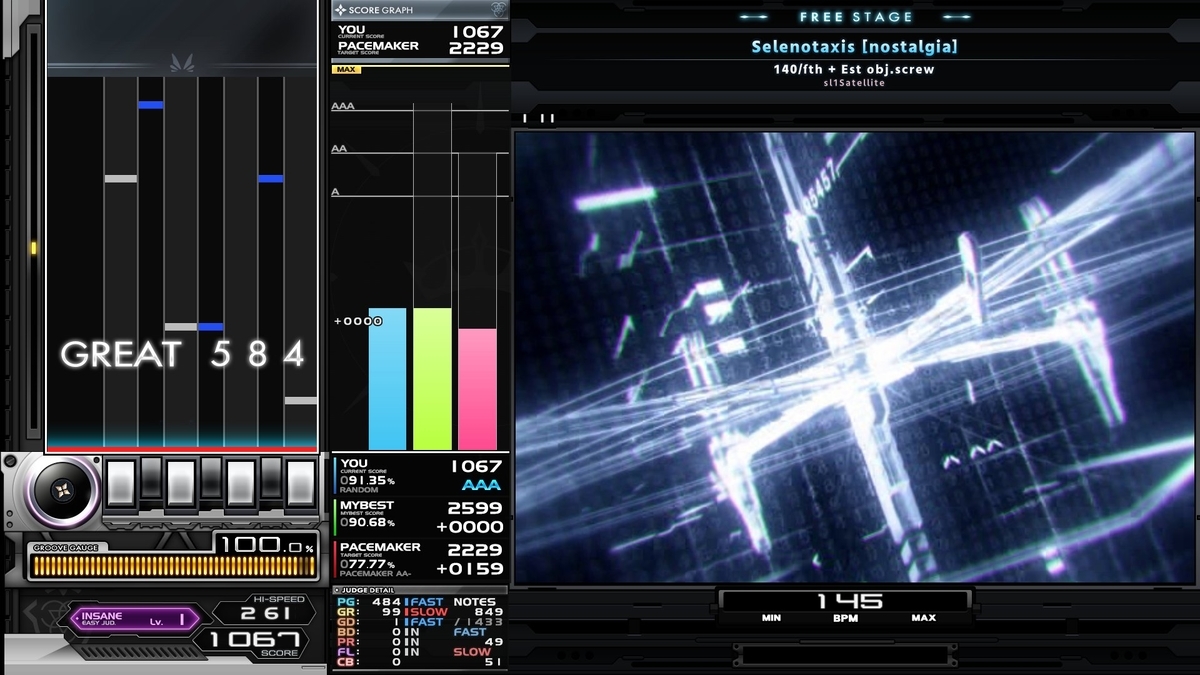Image resolution: width=1200 pixels, height=675 pixels.
Task: Click the '+0000' label on the graph
Action: pyautogui.click(x=358, y=321)
